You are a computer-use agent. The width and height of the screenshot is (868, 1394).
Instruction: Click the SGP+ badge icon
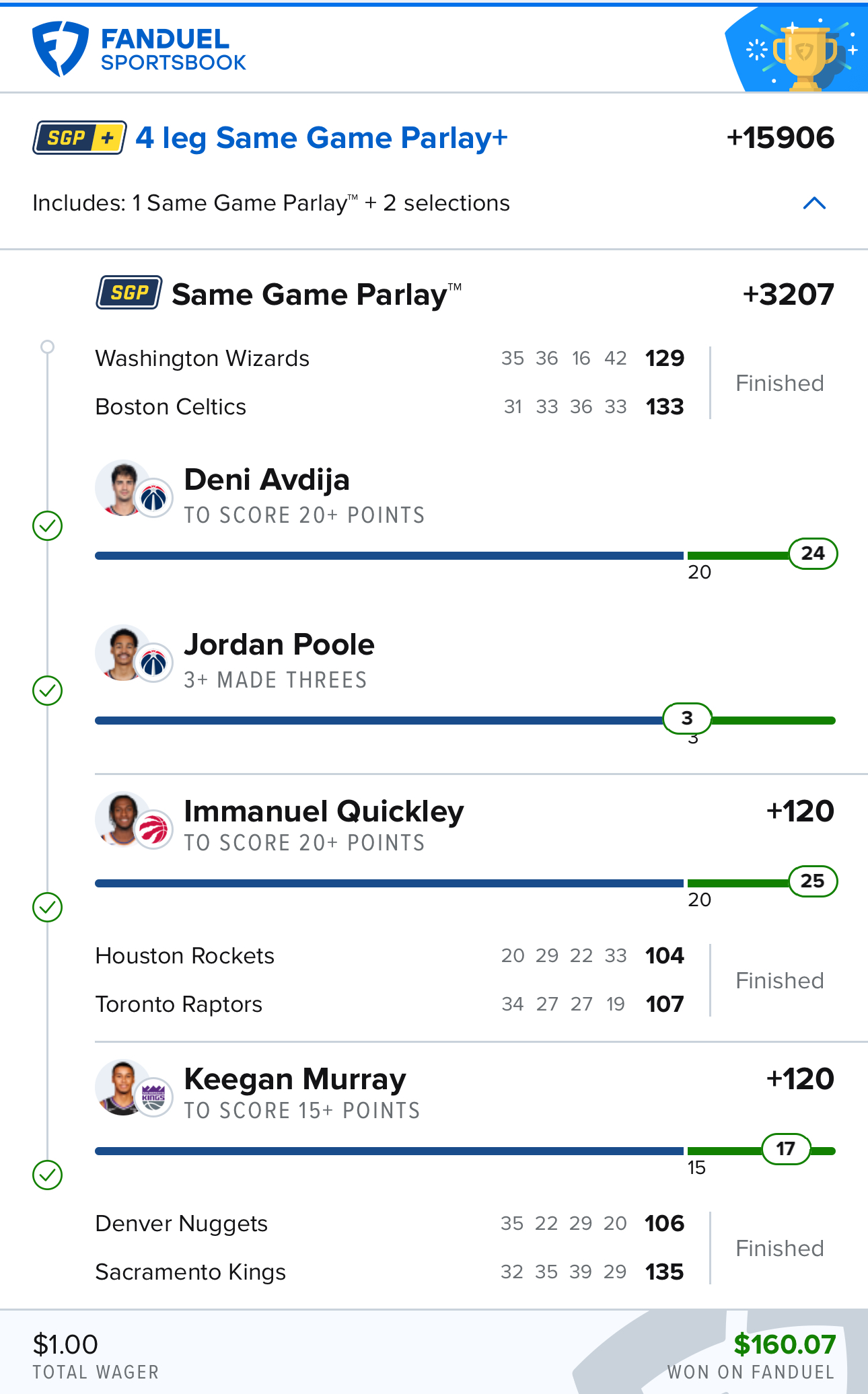80,138
